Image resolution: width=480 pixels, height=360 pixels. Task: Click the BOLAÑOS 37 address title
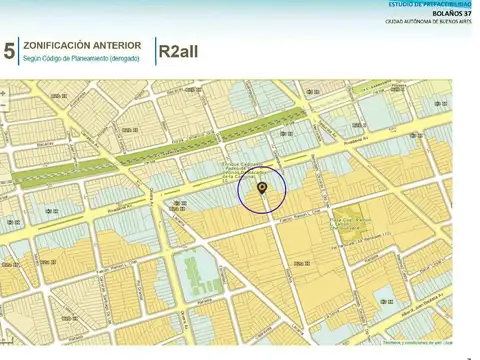point(452,14)
